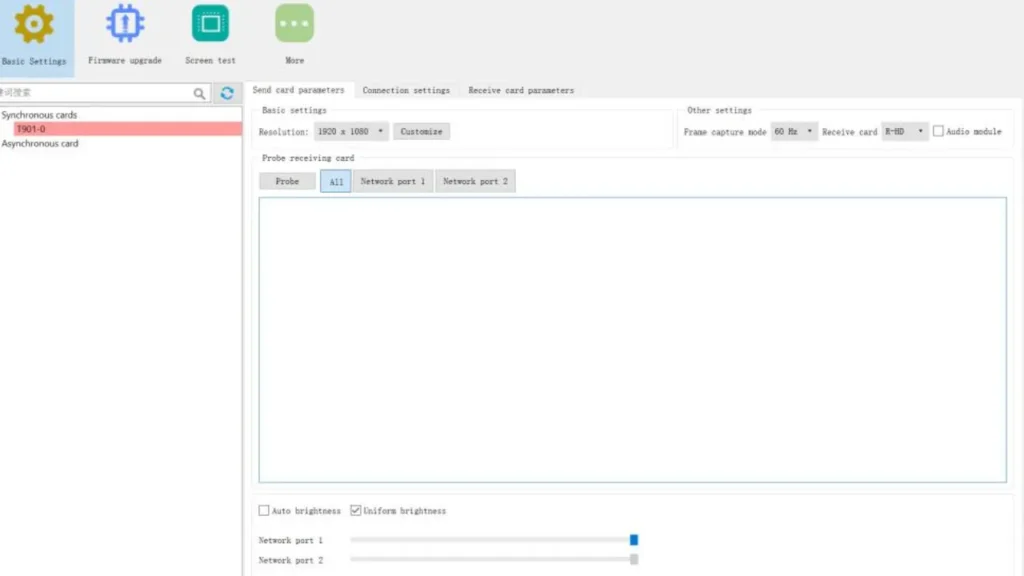Click the Probe button
Screen dimensions: 1024x576
287,181
